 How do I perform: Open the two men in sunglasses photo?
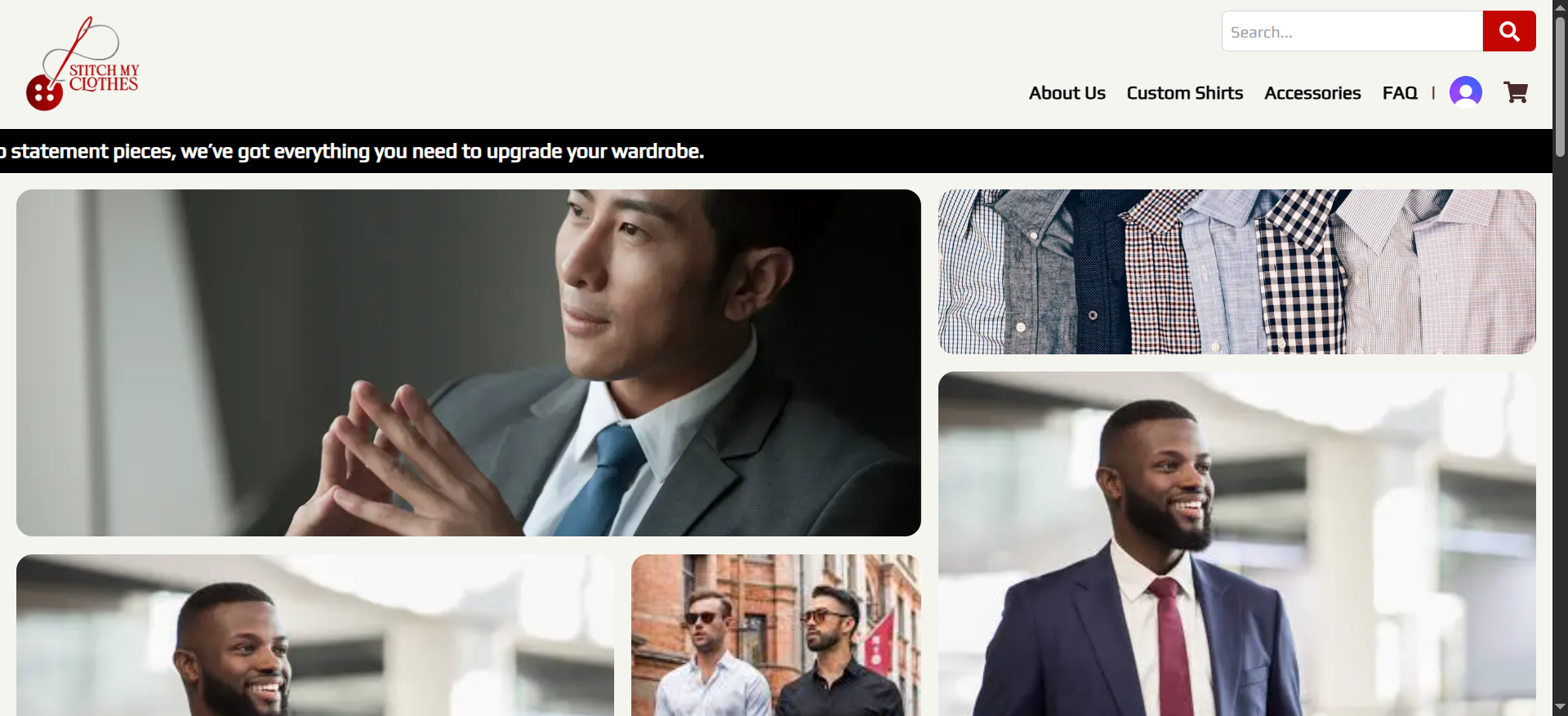776,635
